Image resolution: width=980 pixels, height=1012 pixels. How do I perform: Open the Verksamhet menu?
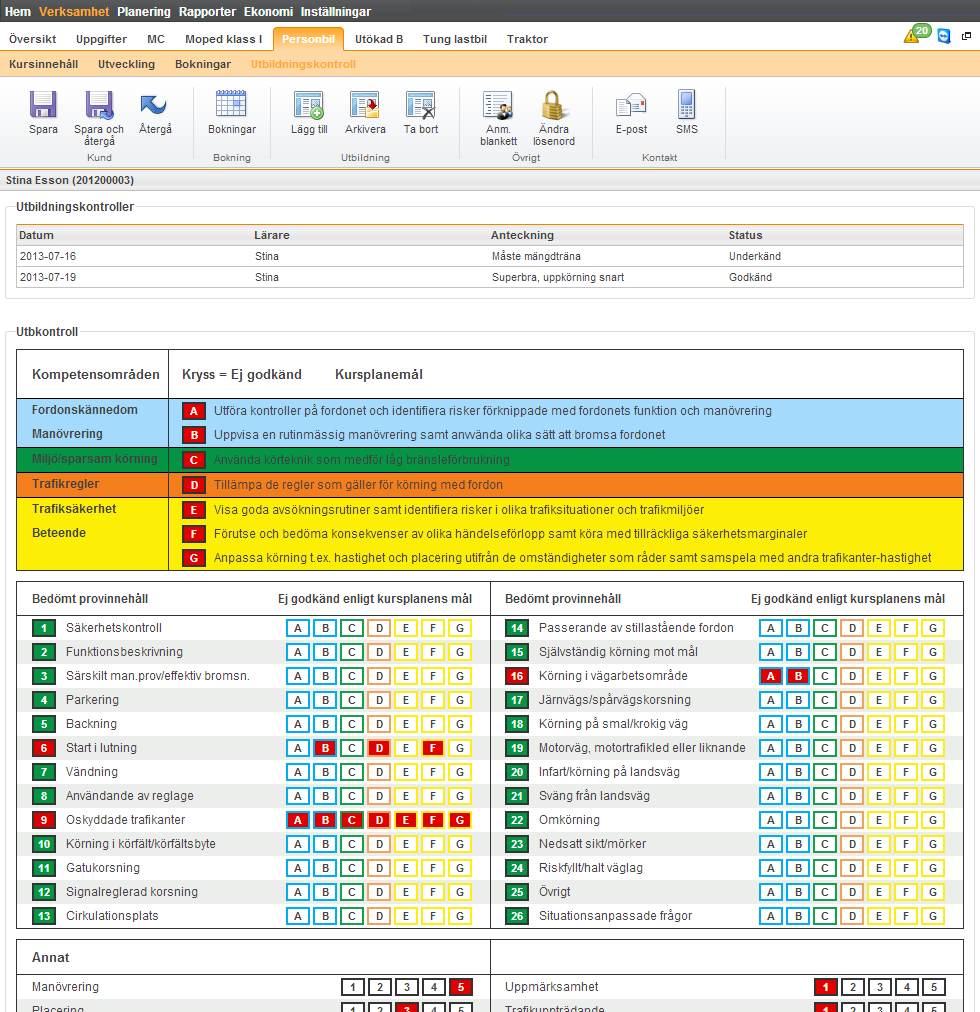(74, 12)
